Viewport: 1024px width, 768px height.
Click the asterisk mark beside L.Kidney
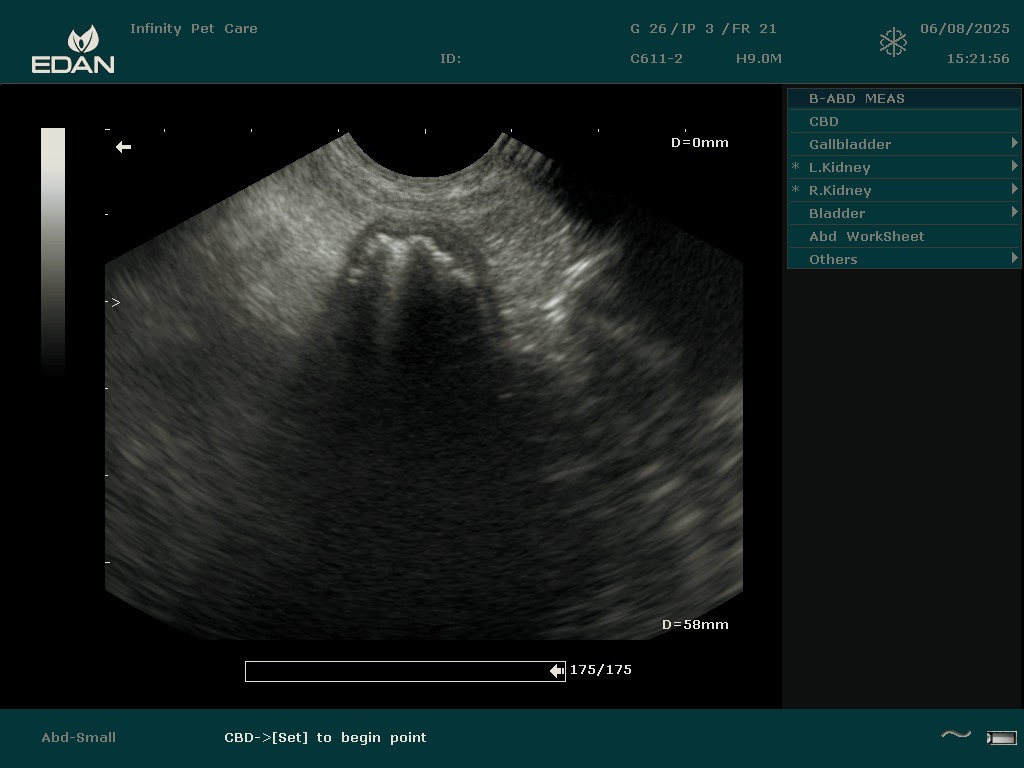click(796, 167)
